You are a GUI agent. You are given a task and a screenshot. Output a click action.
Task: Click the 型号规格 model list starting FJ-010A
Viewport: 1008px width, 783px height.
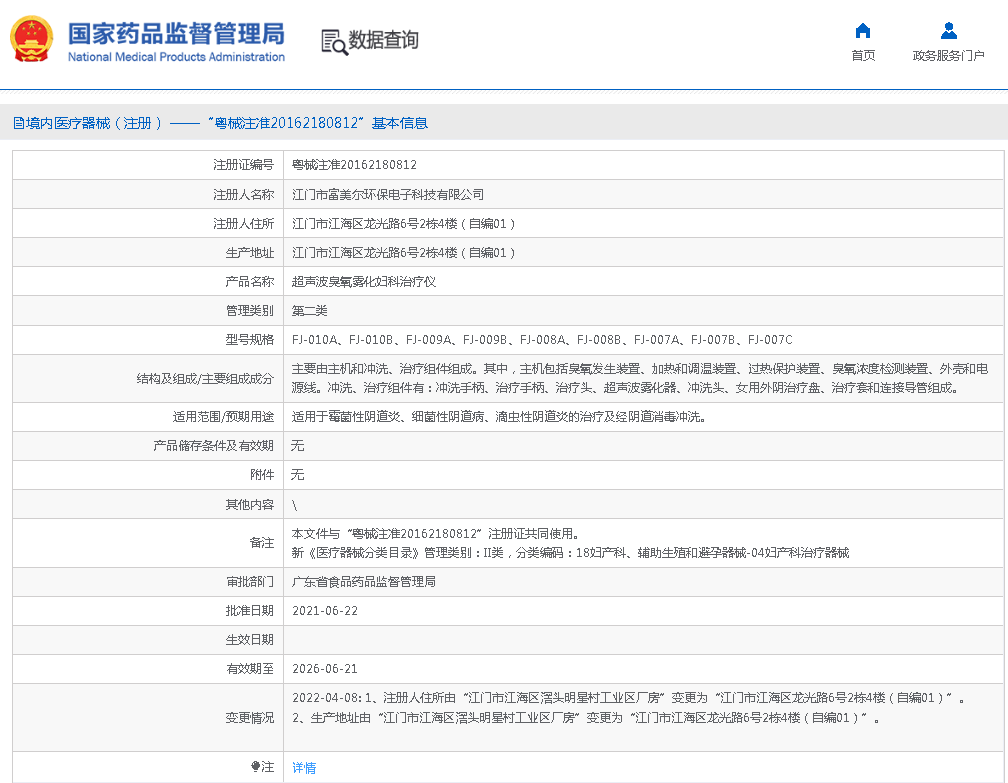click(x=541, y=340)
